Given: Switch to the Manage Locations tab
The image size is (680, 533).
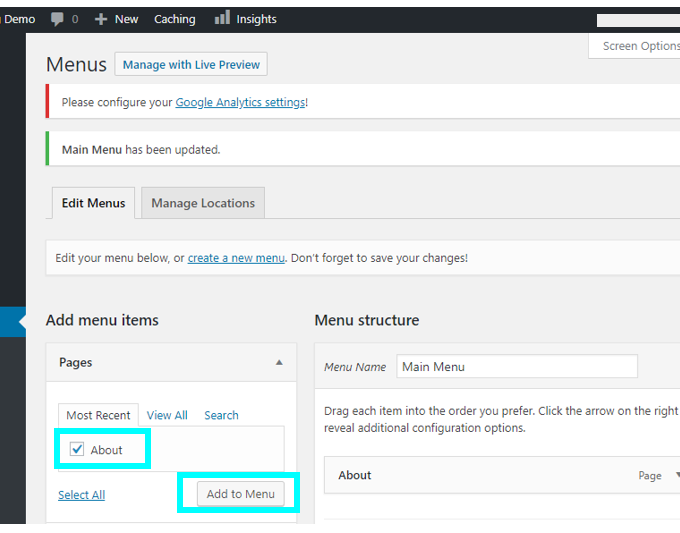Looking at the screenshot, I should tap(203, 203).
